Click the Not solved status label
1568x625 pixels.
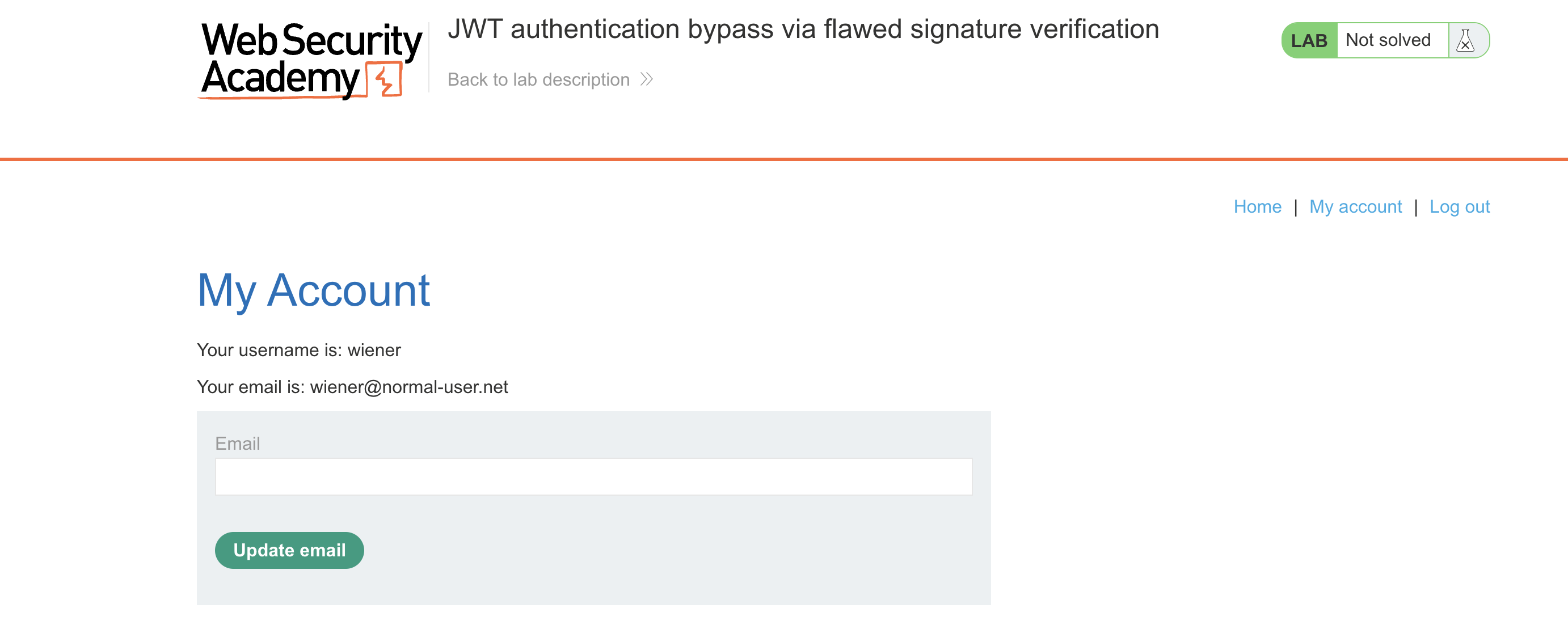tap(1387, 41)
